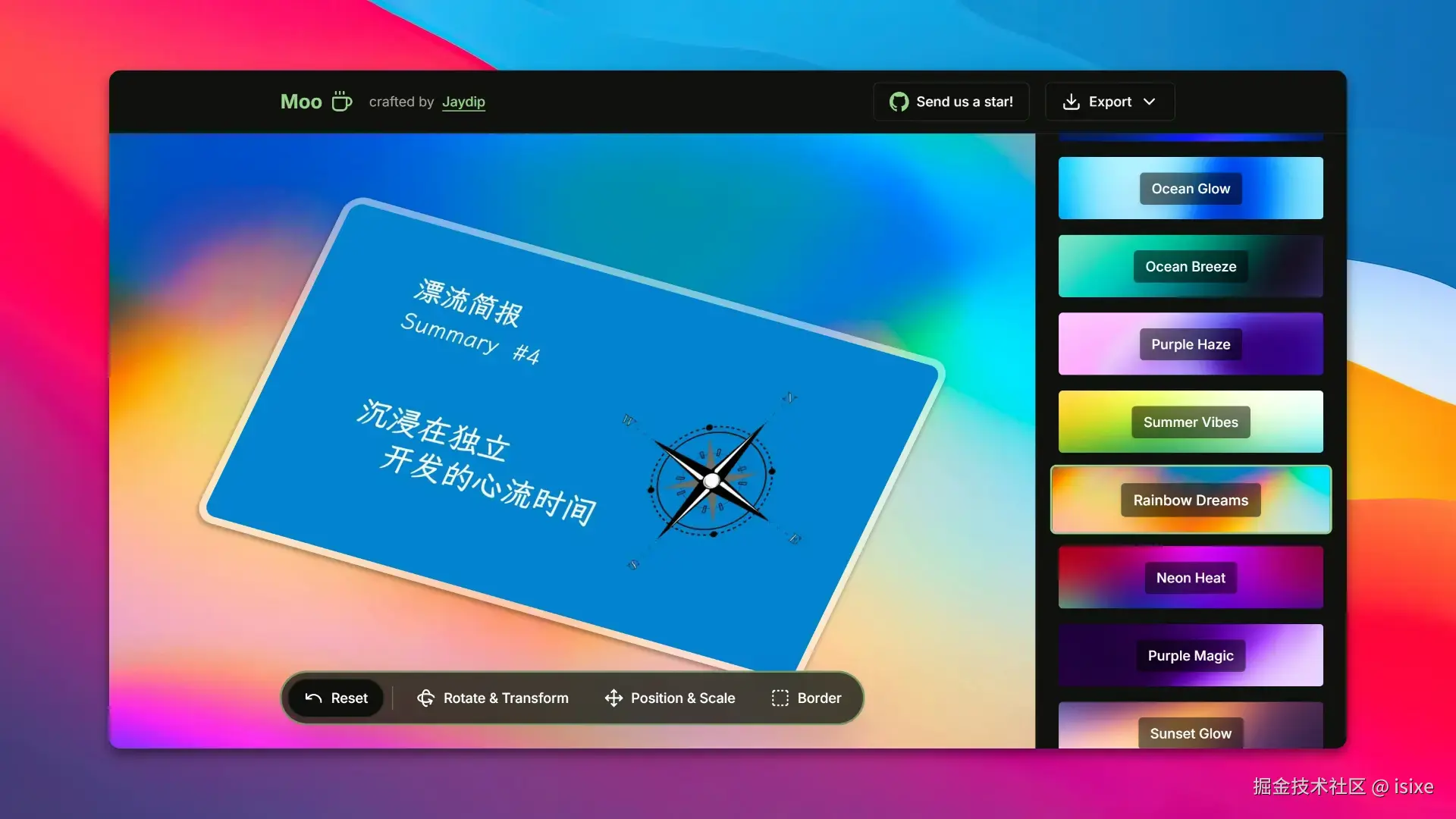Select the Ocean Glow gradient background
Viewport: 1456px width, 819px height.
tap(1190, 188)
